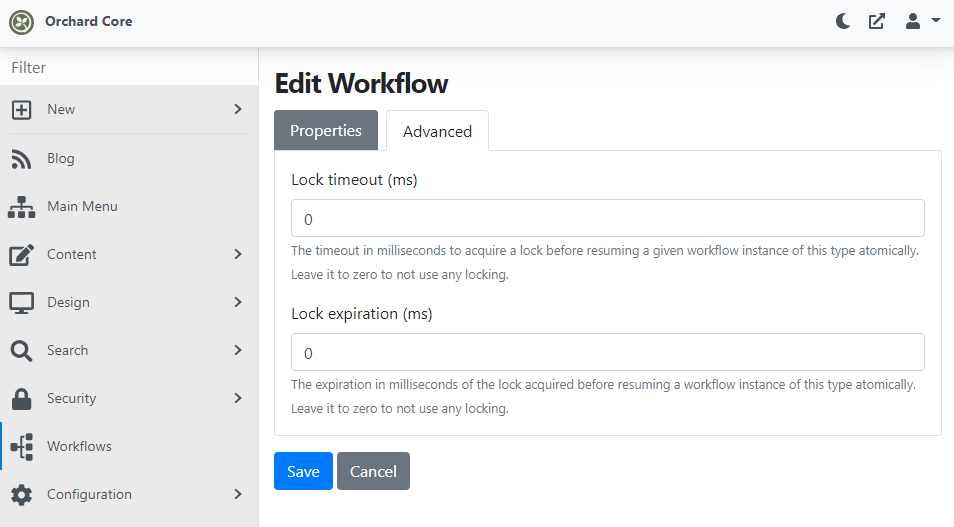Image resolution: width=954 pixels, height=527 pixels.
Task: Click the Security padlock icon
Action: click(x=21, y=399)
